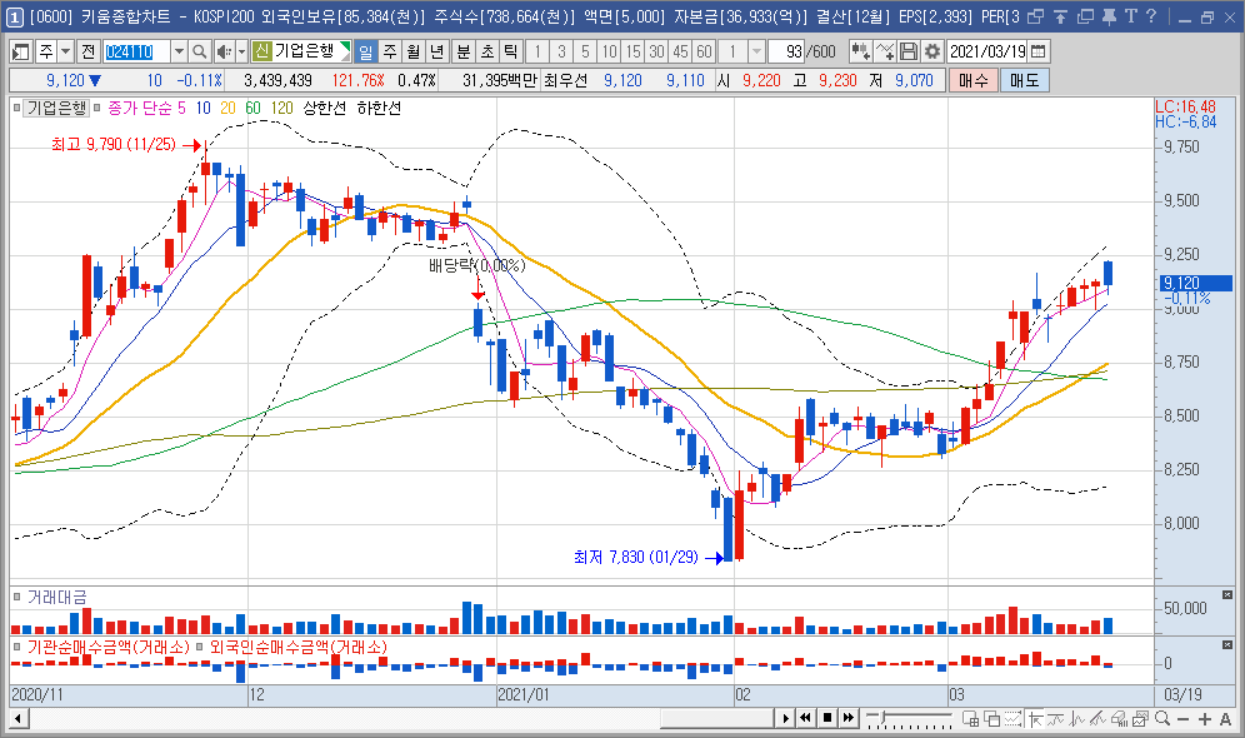This screenshot has height=738, width=1245.
Task: Click the candle compare chart icon
Action: (860, 51)
